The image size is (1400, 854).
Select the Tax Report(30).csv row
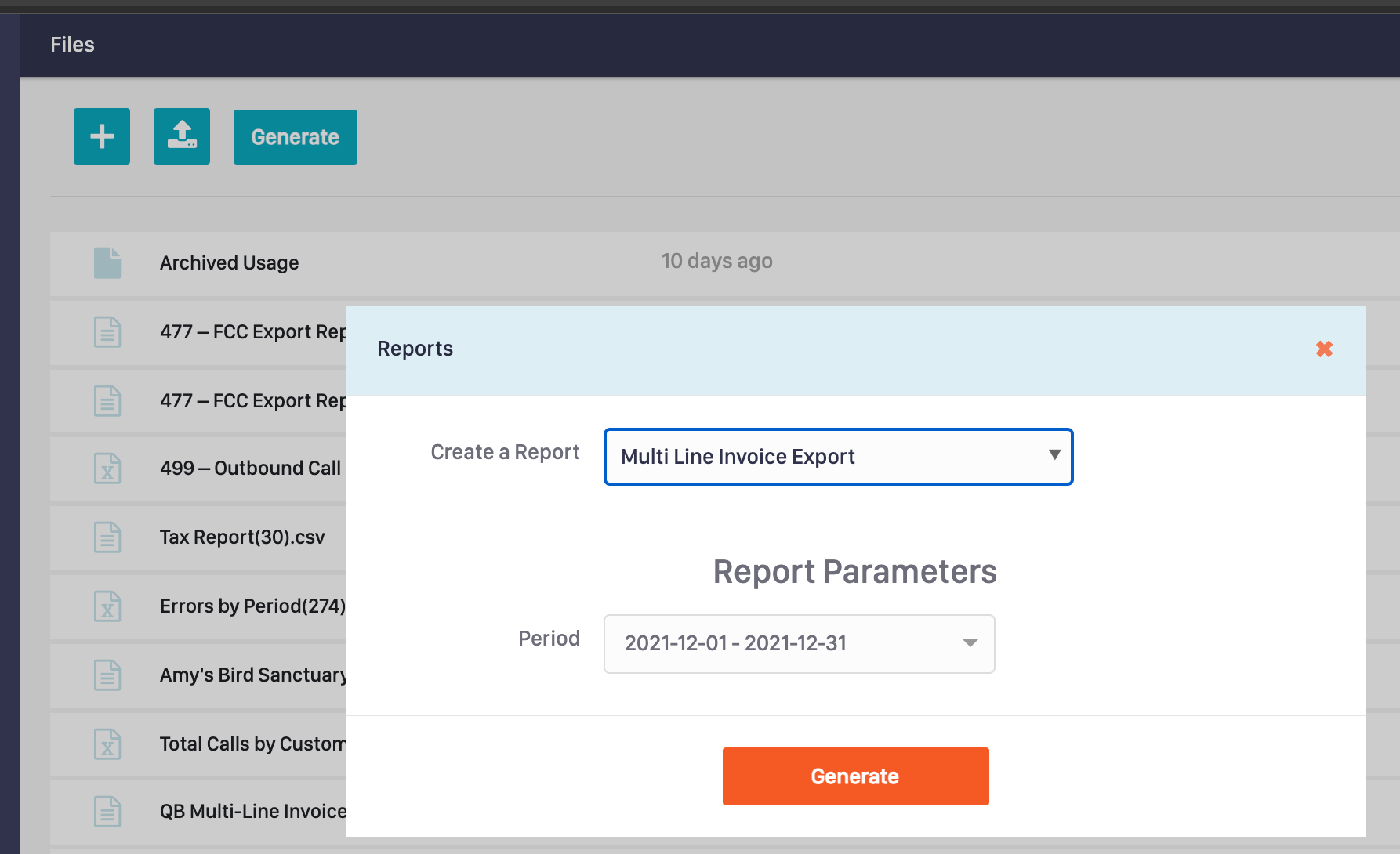243,537
